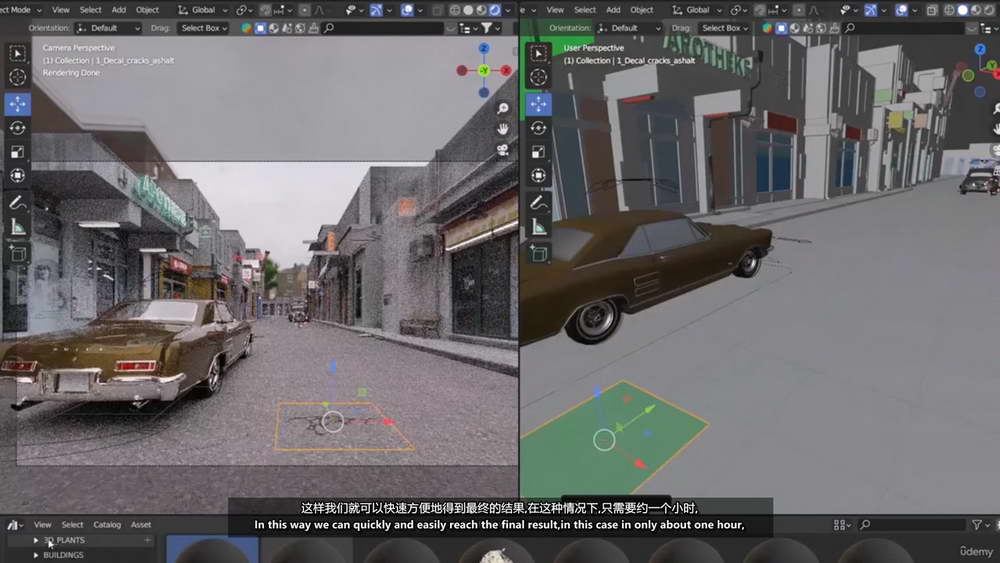Toggle camera view gizmo in left viewport

coord(503,150)
